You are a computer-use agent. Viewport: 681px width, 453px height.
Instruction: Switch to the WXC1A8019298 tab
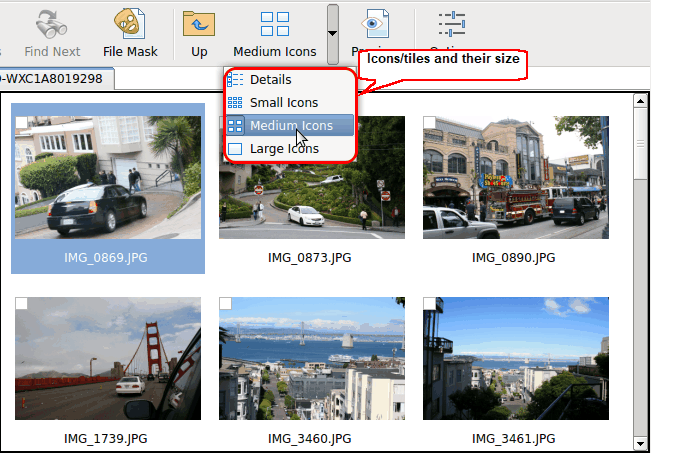coord(55,79)
